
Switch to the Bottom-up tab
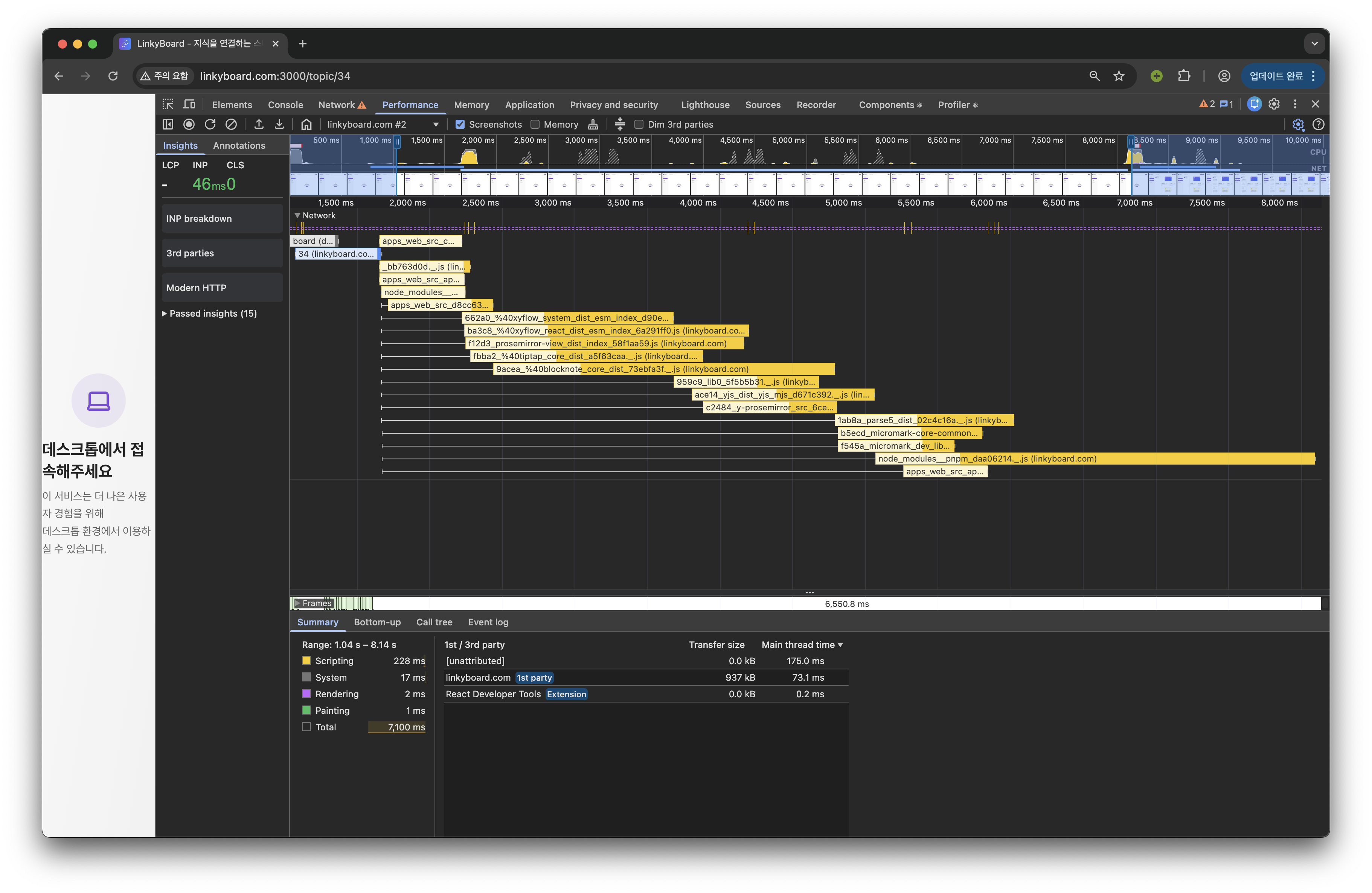tap(377, 622)
